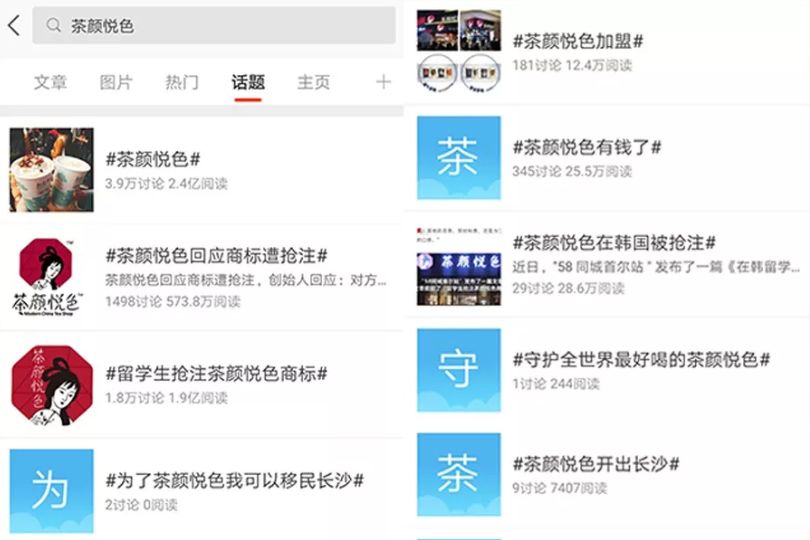Switch to the 文章 tab
This screenshot has height=540, width=810.
pyautogui.click(x=50, y=82)
